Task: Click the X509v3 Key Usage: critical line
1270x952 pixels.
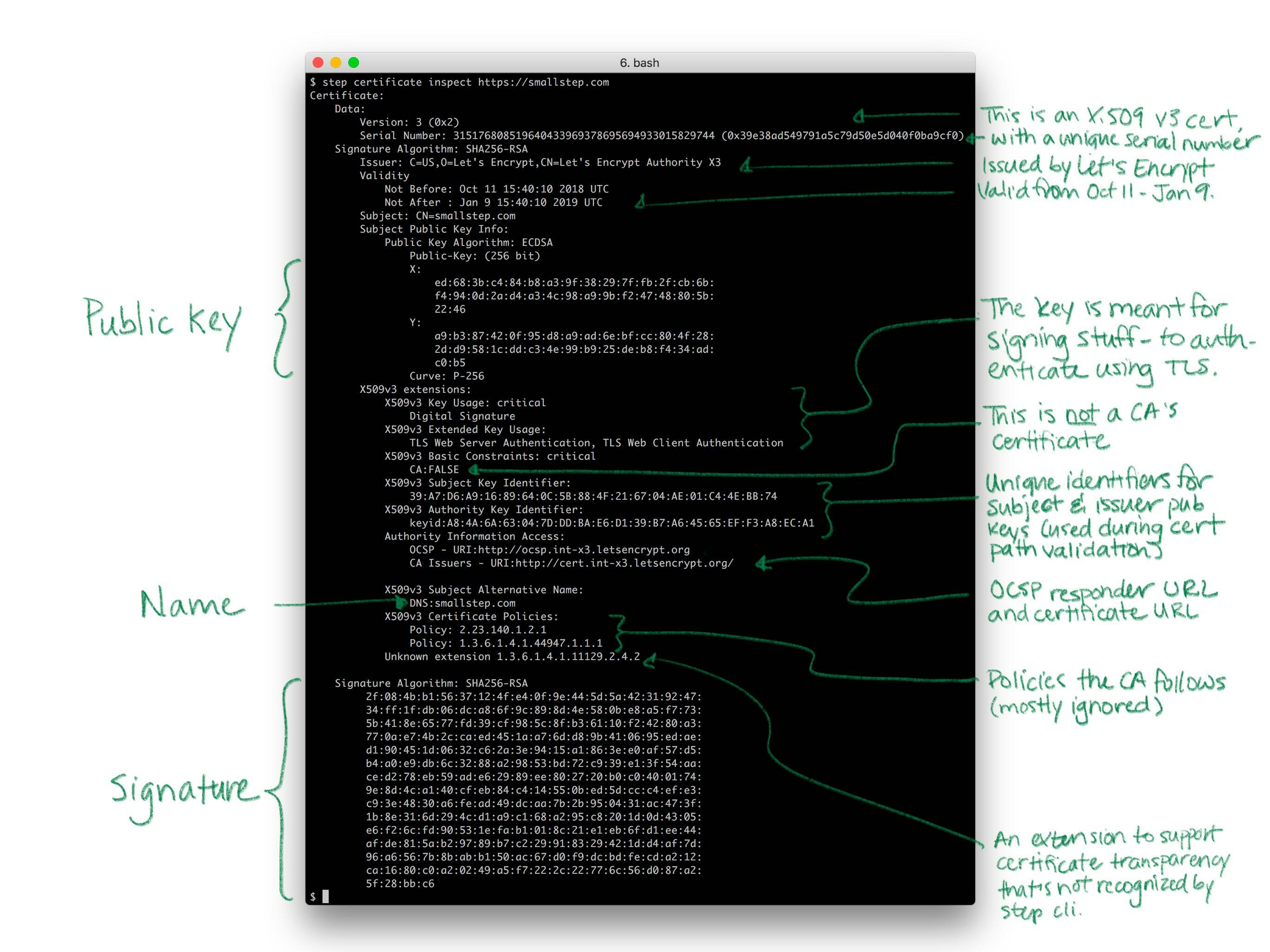Action: (464, 403)
